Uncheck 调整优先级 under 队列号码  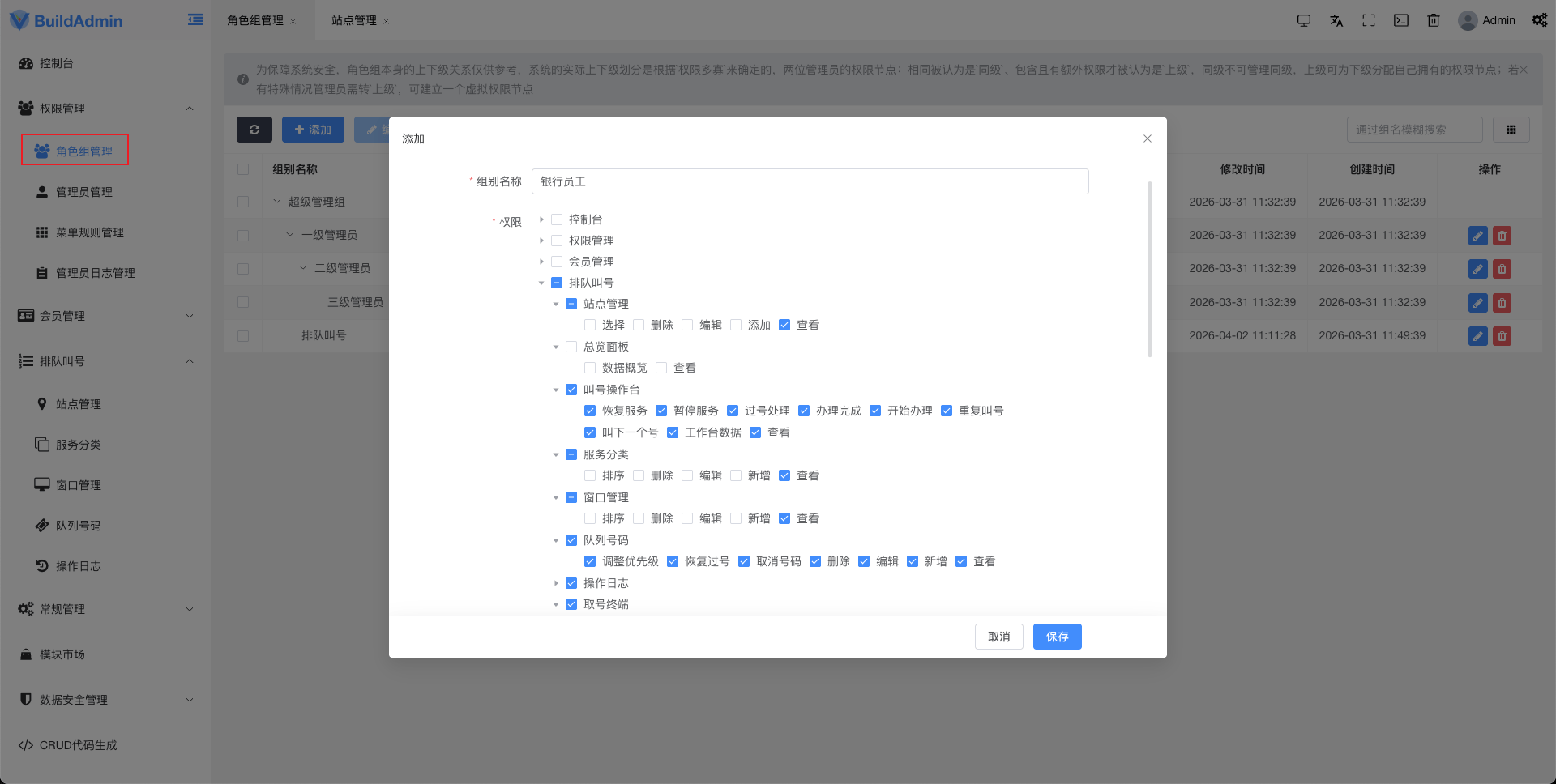[590, 561]
